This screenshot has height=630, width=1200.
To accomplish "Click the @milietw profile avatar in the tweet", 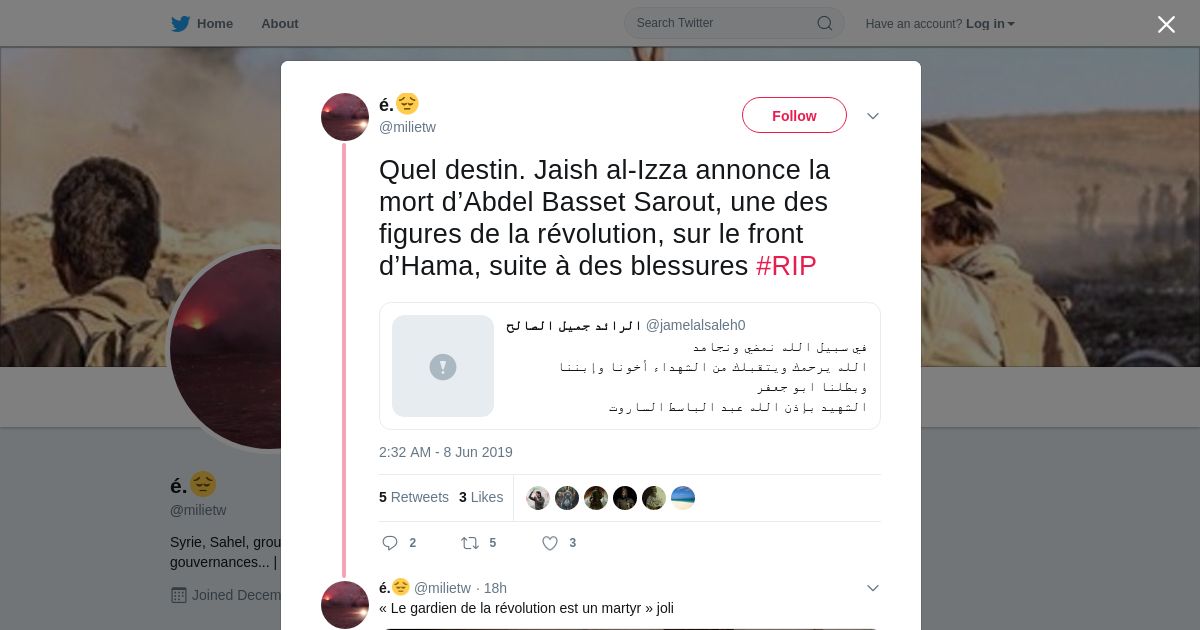I will point(345,117).
